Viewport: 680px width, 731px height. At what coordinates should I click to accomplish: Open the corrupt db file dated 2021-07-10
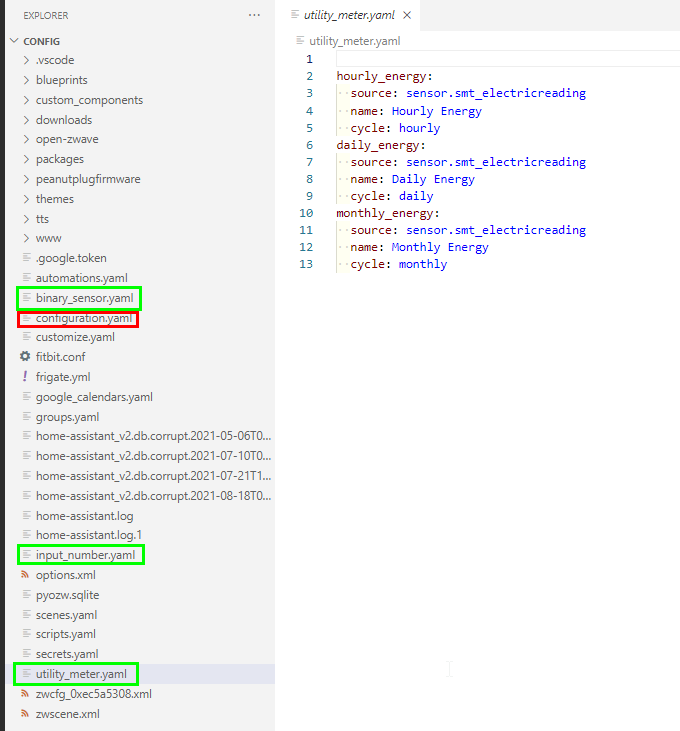click(153, 456)
